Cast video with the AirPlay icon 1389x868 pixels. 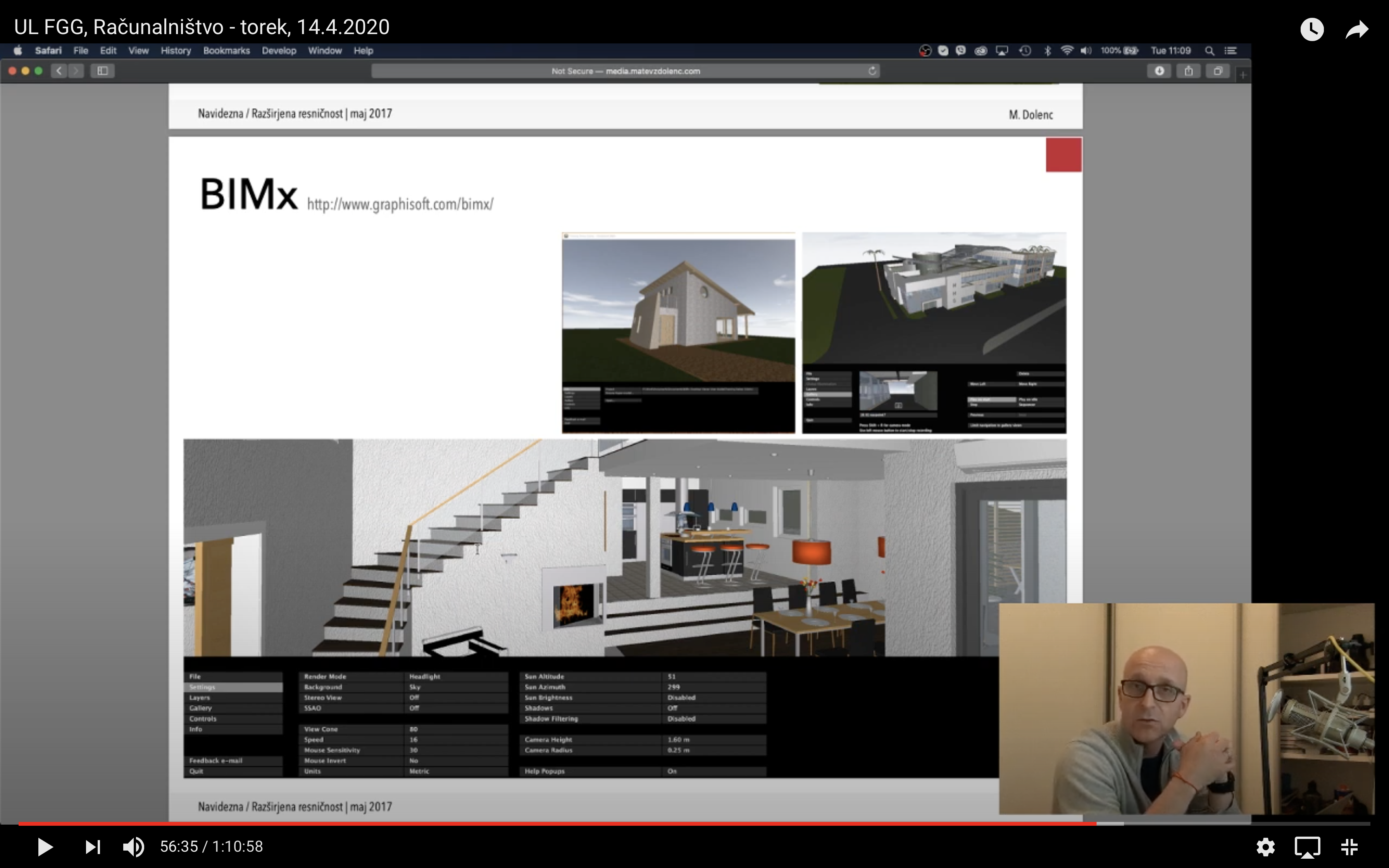(x=1307, y=847)
